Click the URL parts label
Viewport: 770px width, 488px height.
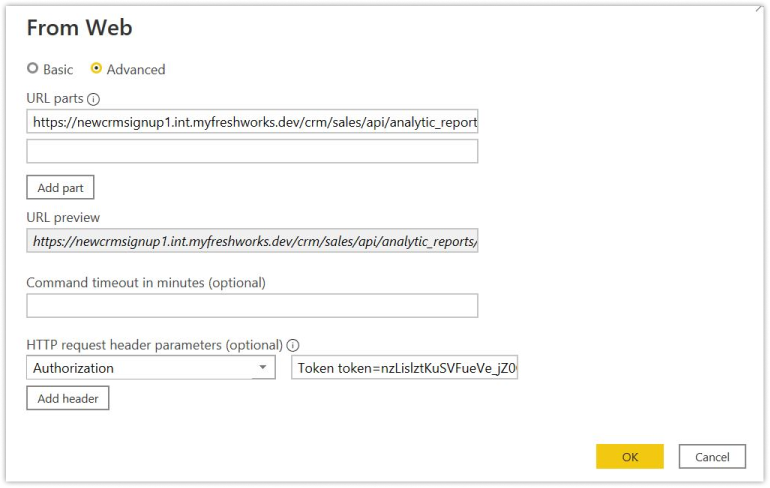55,99
